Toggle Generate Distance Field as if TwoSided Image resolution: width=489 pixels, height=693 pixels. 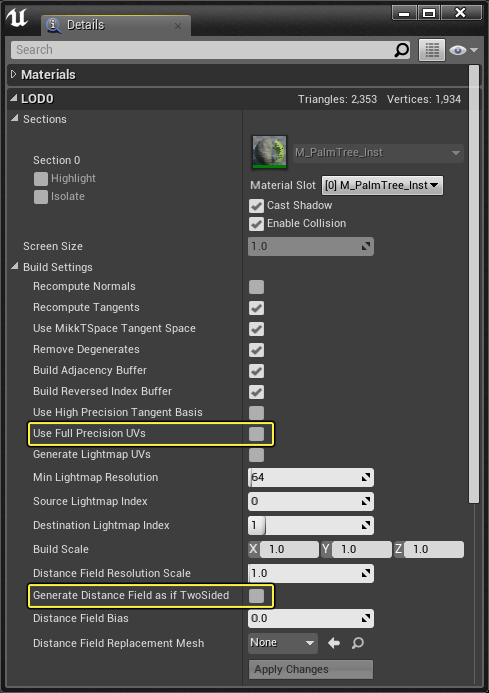click(x=256, y=596)
